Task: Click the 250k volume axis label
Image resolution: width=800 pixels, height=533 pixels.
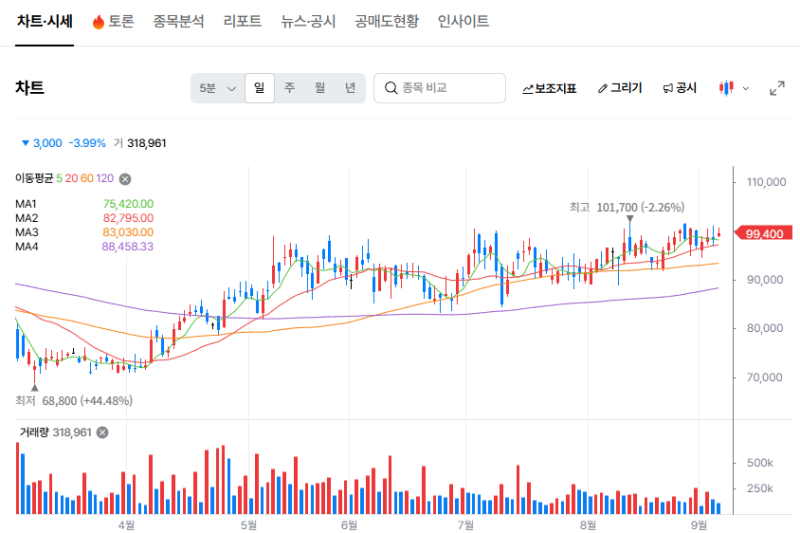Action: (760, 489)
